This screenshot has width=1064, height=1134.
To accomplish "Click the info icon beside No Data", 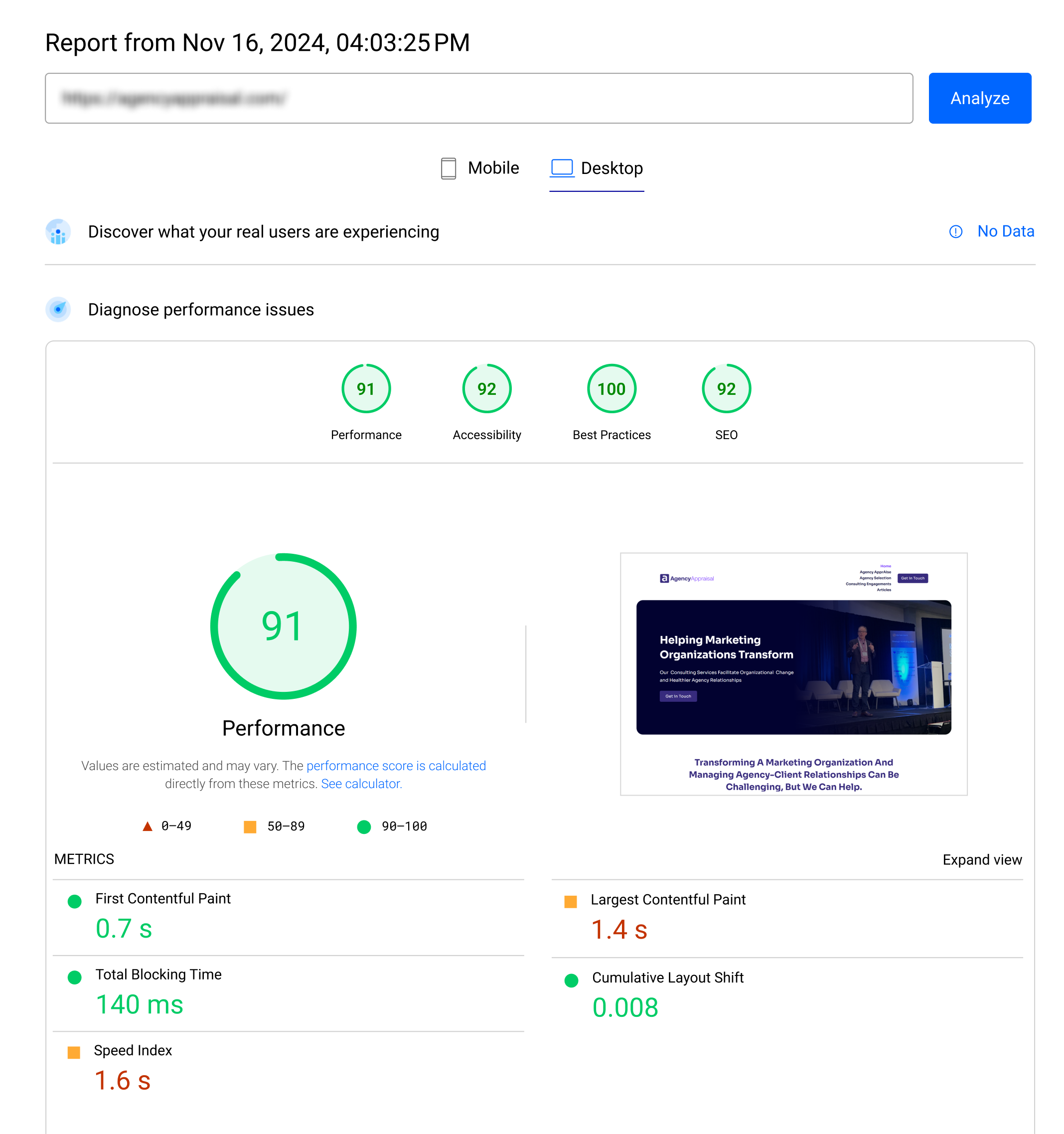I will click(x=955, y=232).
